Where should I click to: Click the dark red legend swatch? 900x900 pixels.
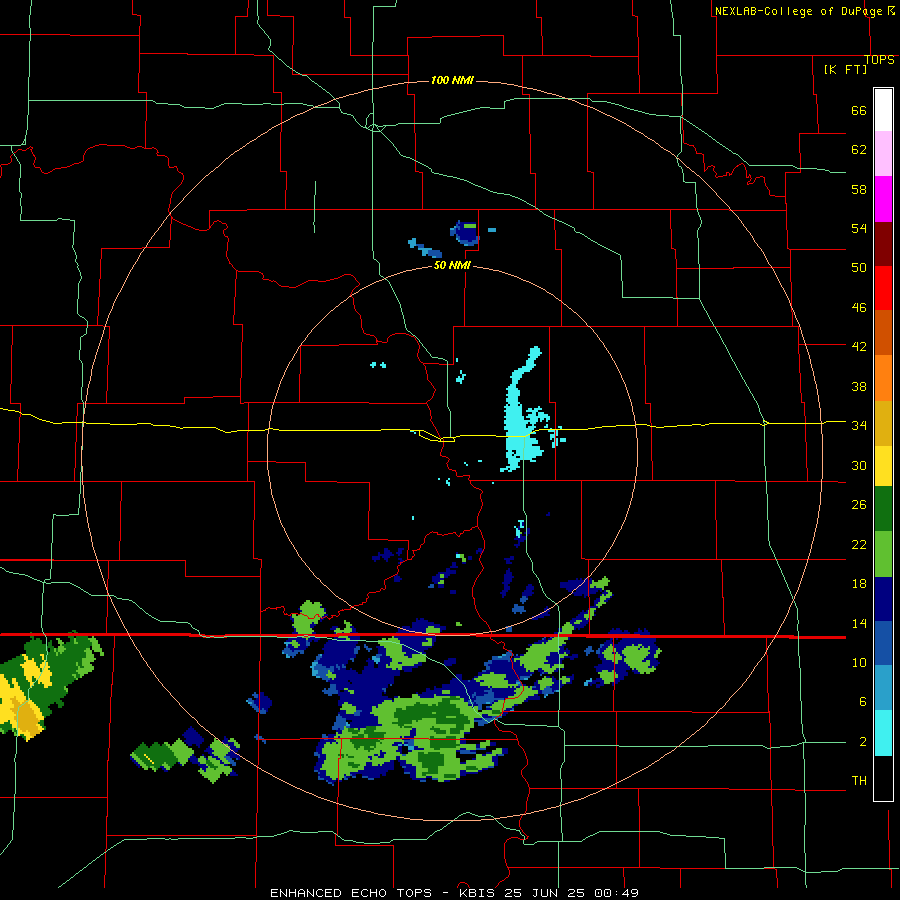click(x=883, y=243)
